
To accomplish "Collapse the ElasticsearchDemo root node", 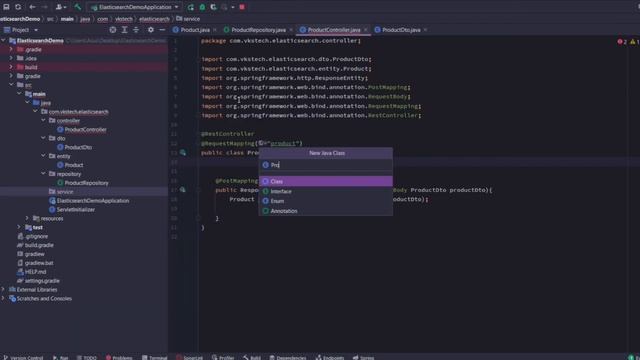I will pyautogui.click(x=4, y=40).
